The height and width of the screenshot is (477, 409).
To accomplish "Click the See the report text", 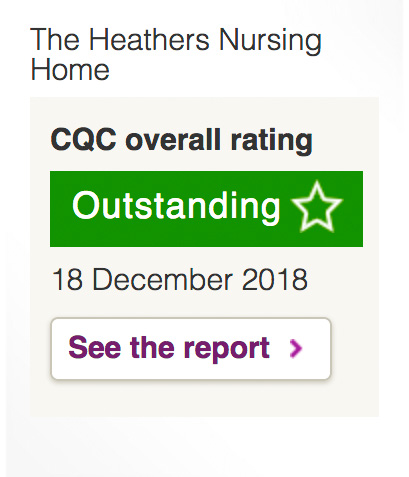I will [169, 348].
